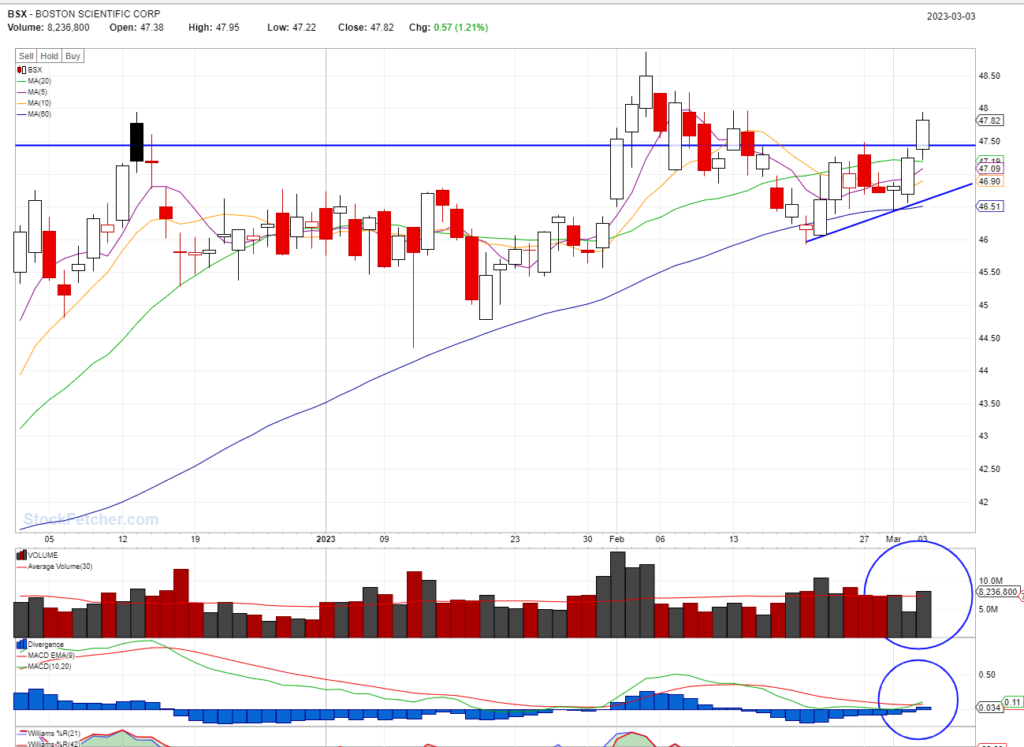The image size is (1024, 747).
Task: Click the Low: 47.22 header value
Action: click(291, 27)
